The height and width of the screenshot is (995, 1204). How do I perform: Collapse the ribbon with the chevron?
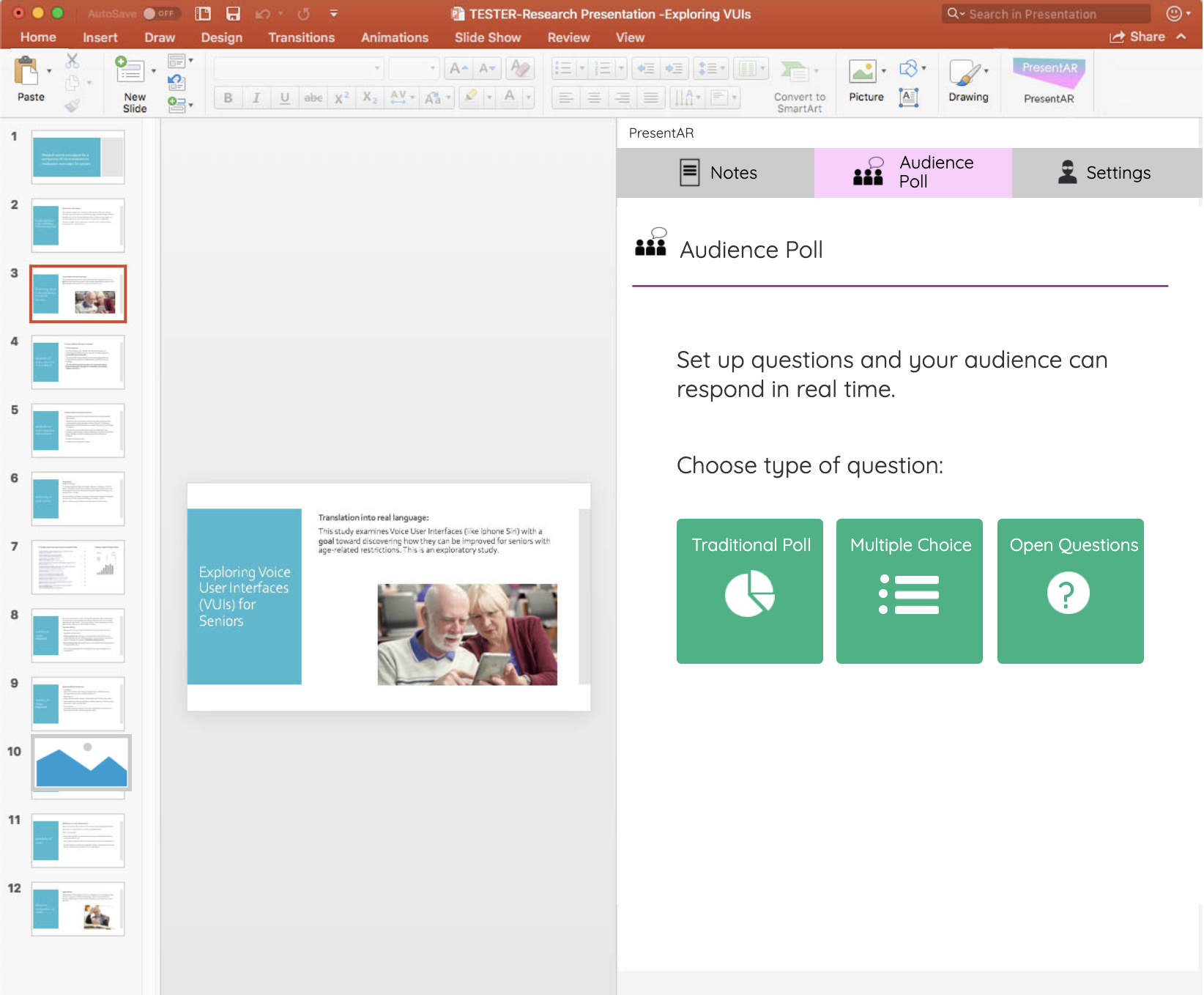(x=1181, y=37)
